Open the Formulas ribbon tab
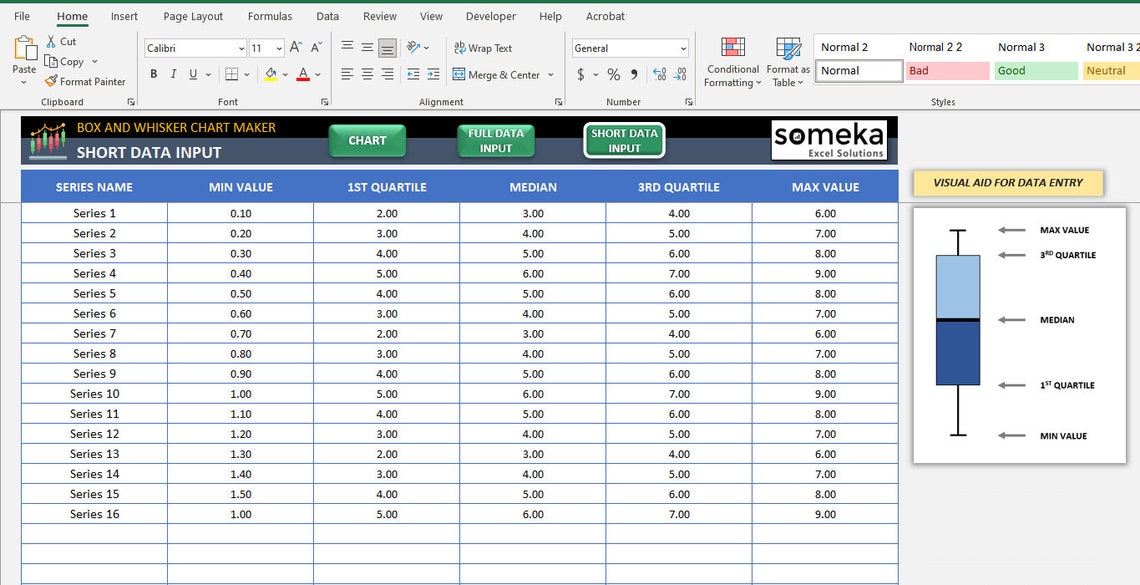This screenshot has height=585, width=1140. point(269,16)
